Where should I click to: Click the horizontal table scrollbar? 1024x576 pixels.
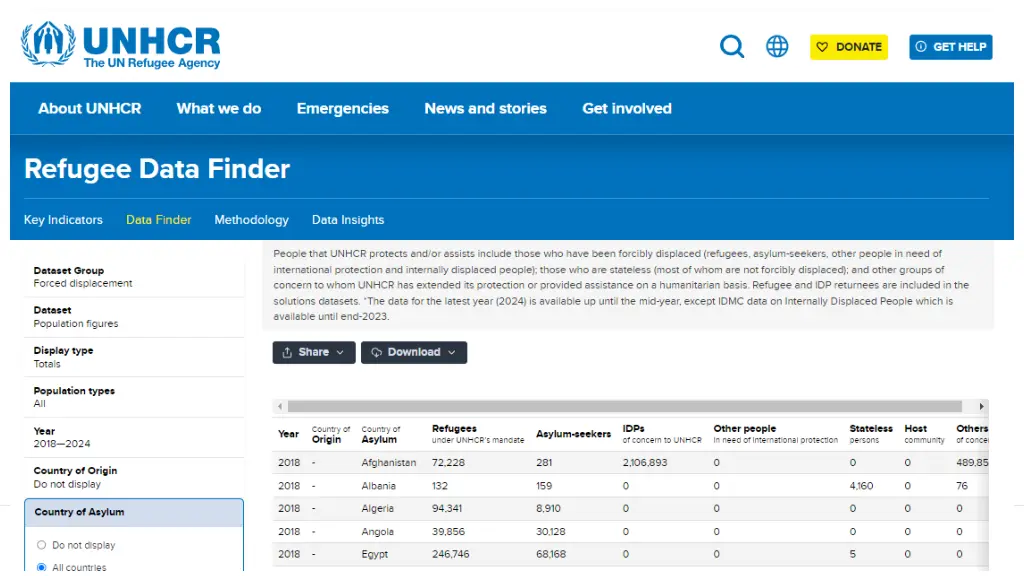(625, 406)
